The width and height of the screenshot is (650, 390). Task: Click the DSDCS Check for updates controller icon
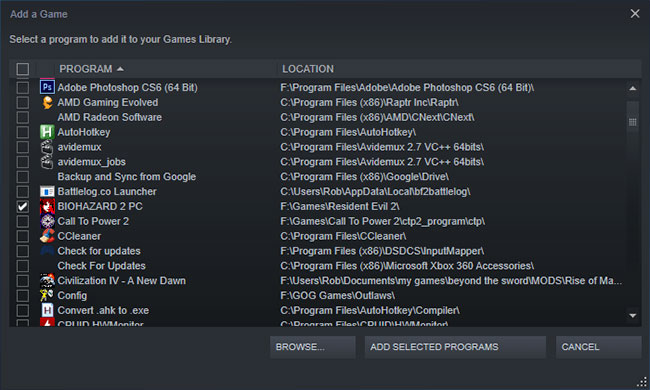(47, 251)
